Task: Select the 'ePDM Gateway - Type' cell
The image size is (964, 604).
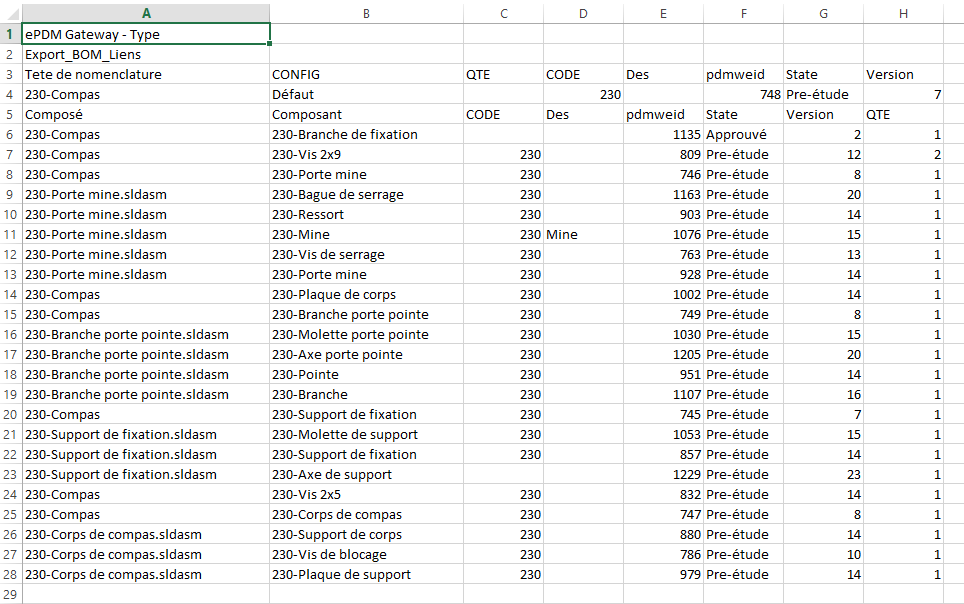Action: pos(146,35)
